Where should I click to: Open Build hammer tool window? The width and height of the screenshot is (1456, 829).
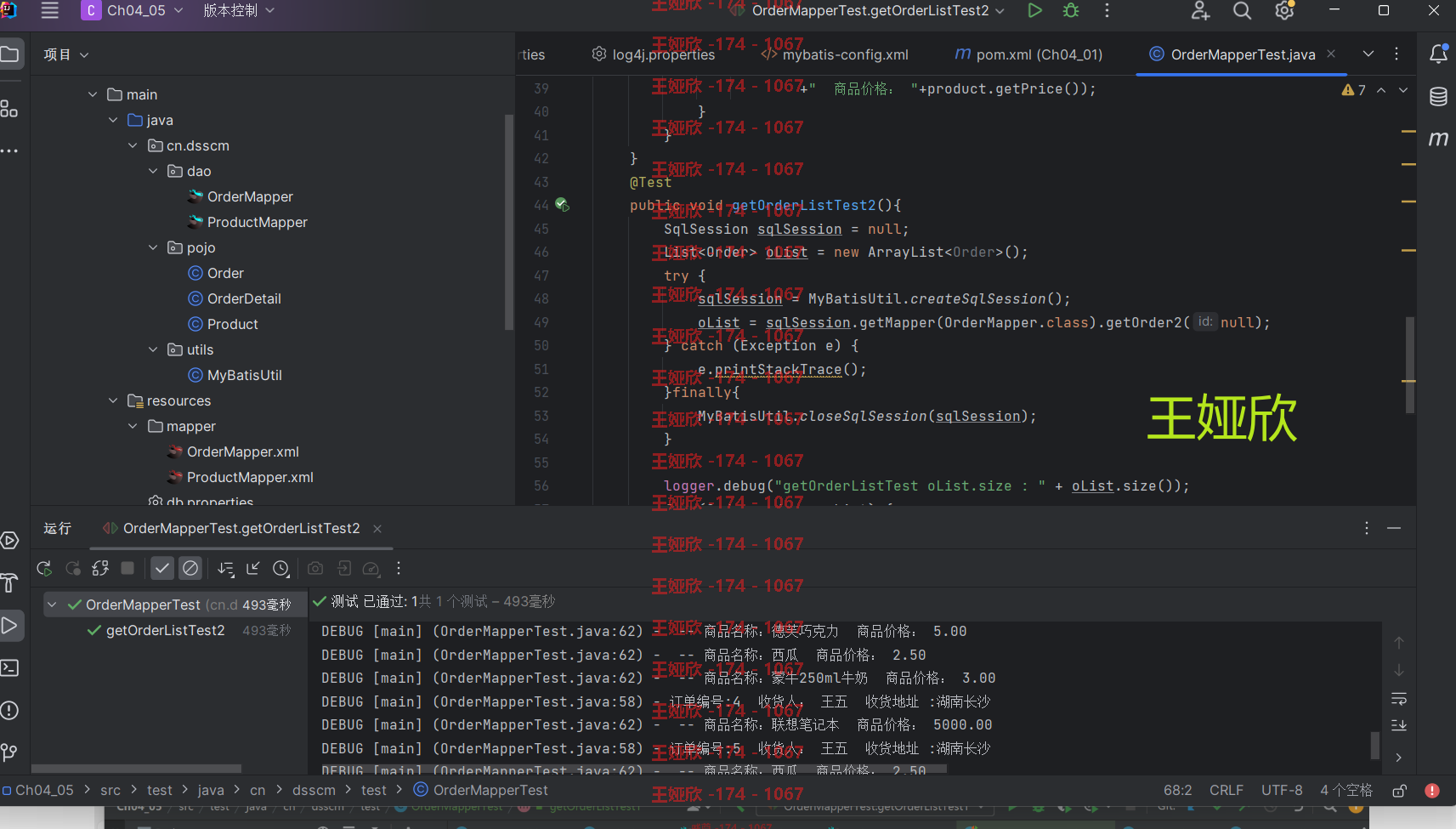pyautogui.click(x=9, y=582)
